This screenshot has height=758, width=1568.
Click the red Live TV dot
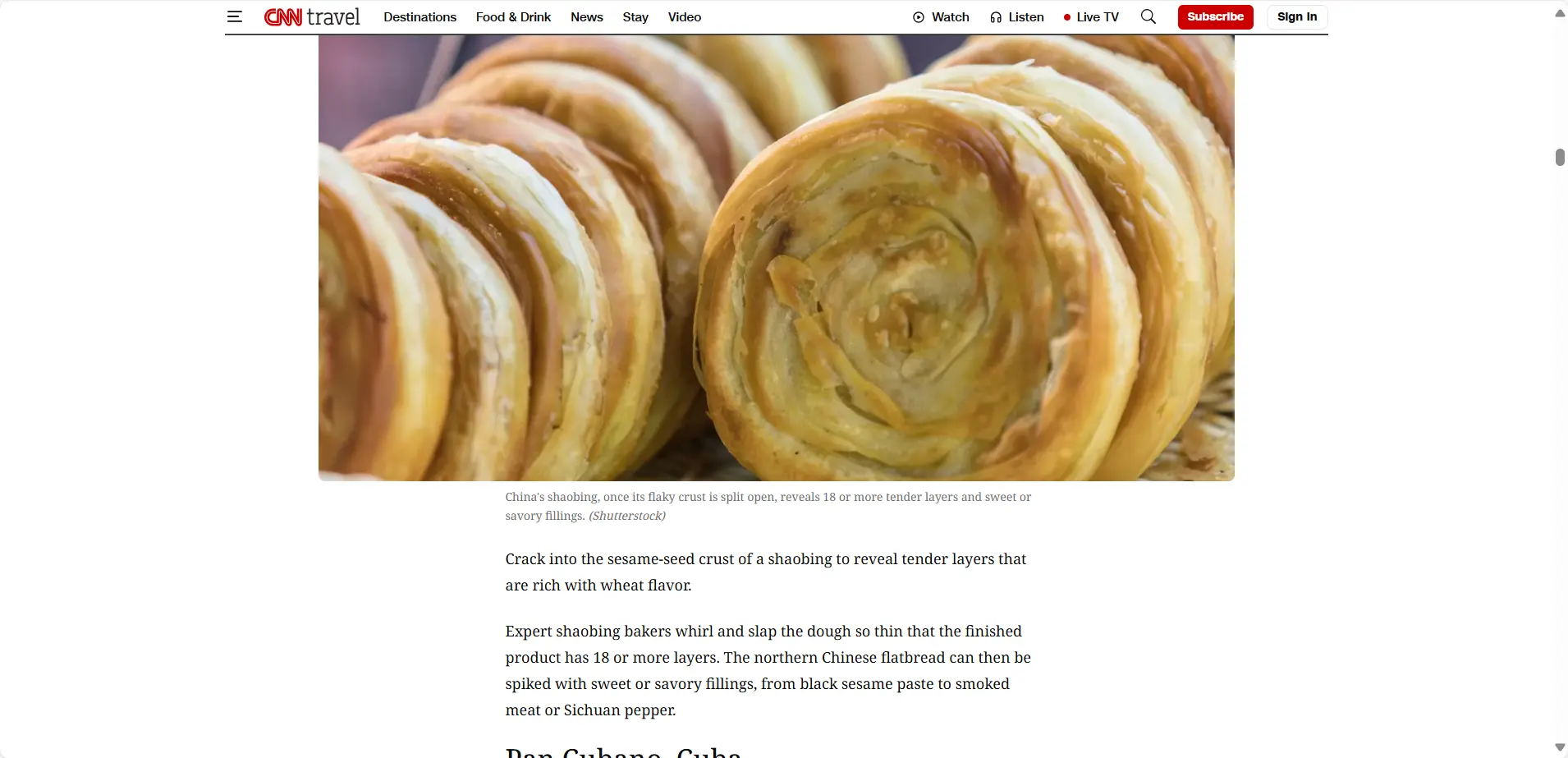[1067, 17]
